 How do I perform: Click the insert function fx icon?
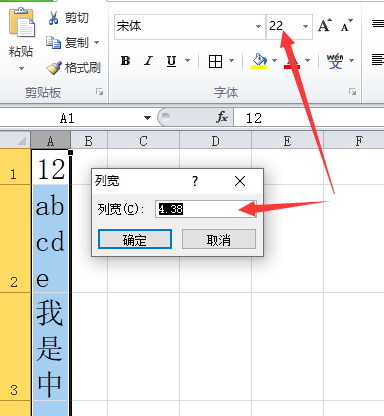pos(222,117)
